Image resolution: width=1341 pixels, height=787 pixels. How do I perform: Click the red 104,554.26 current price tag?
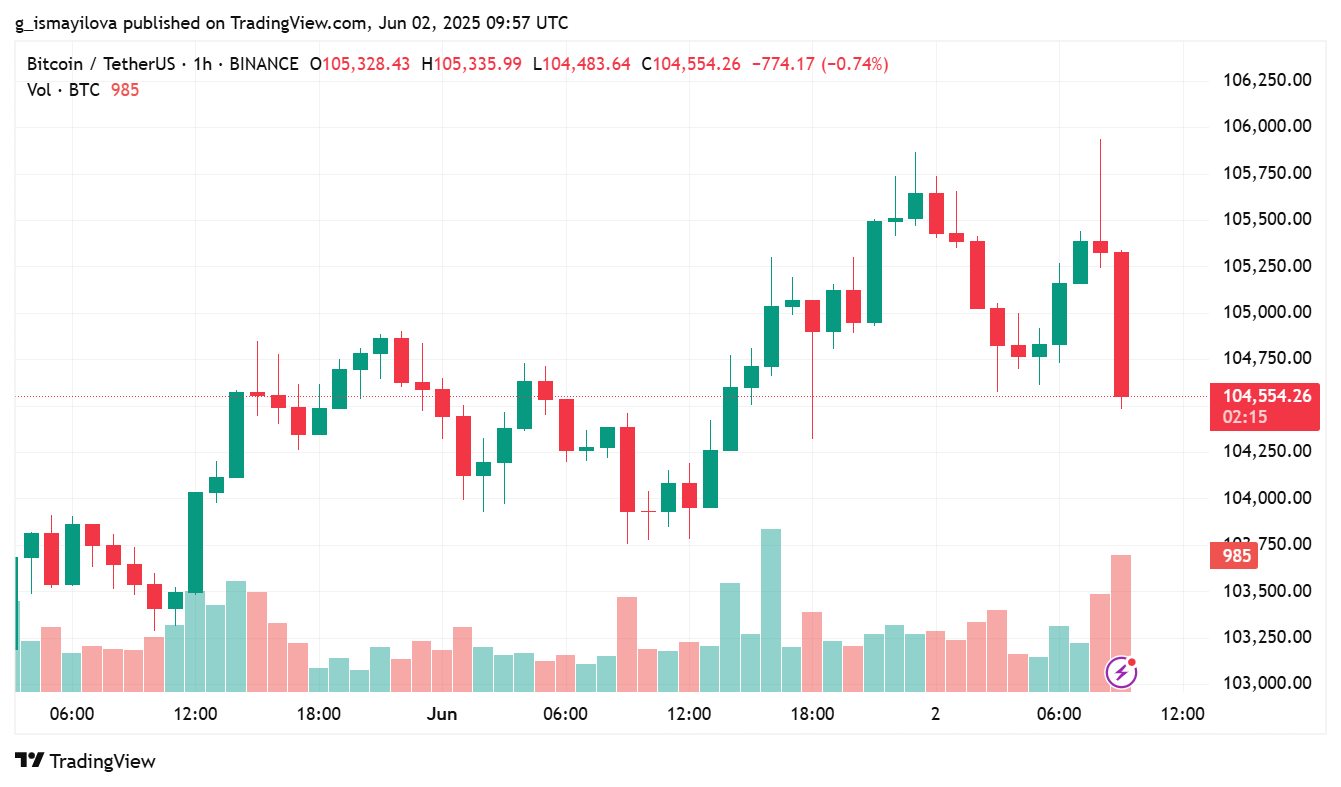[x=1264, y=396]
